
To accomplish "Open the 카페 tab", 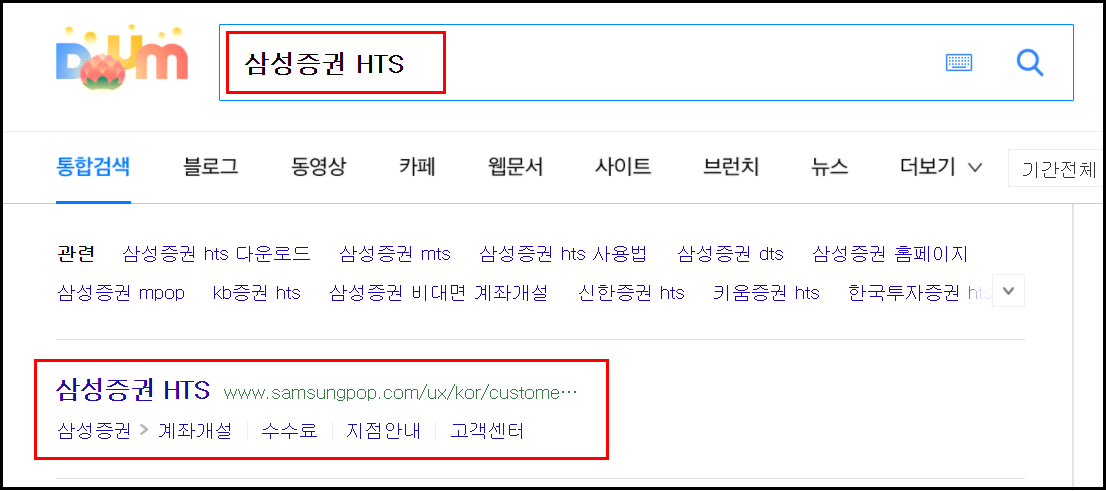I will coord(417,167).
